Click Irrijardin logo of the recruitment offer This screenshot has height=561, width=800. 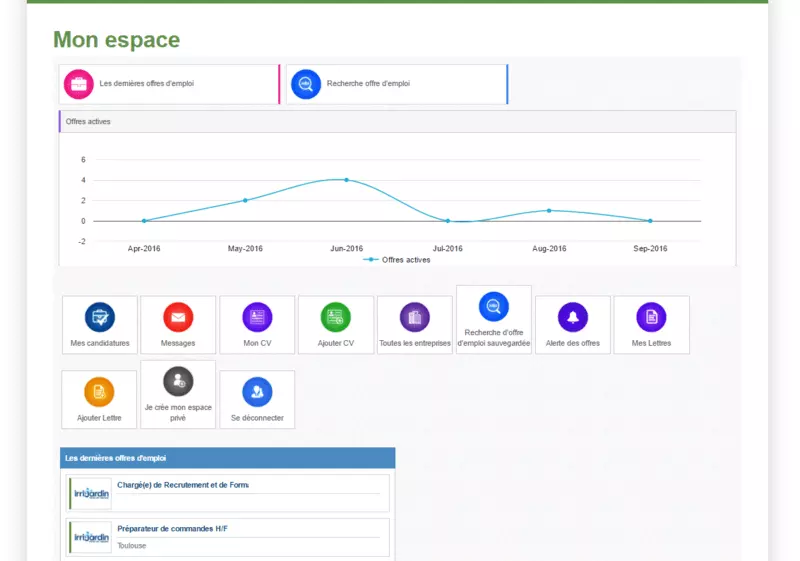[91, 494]
